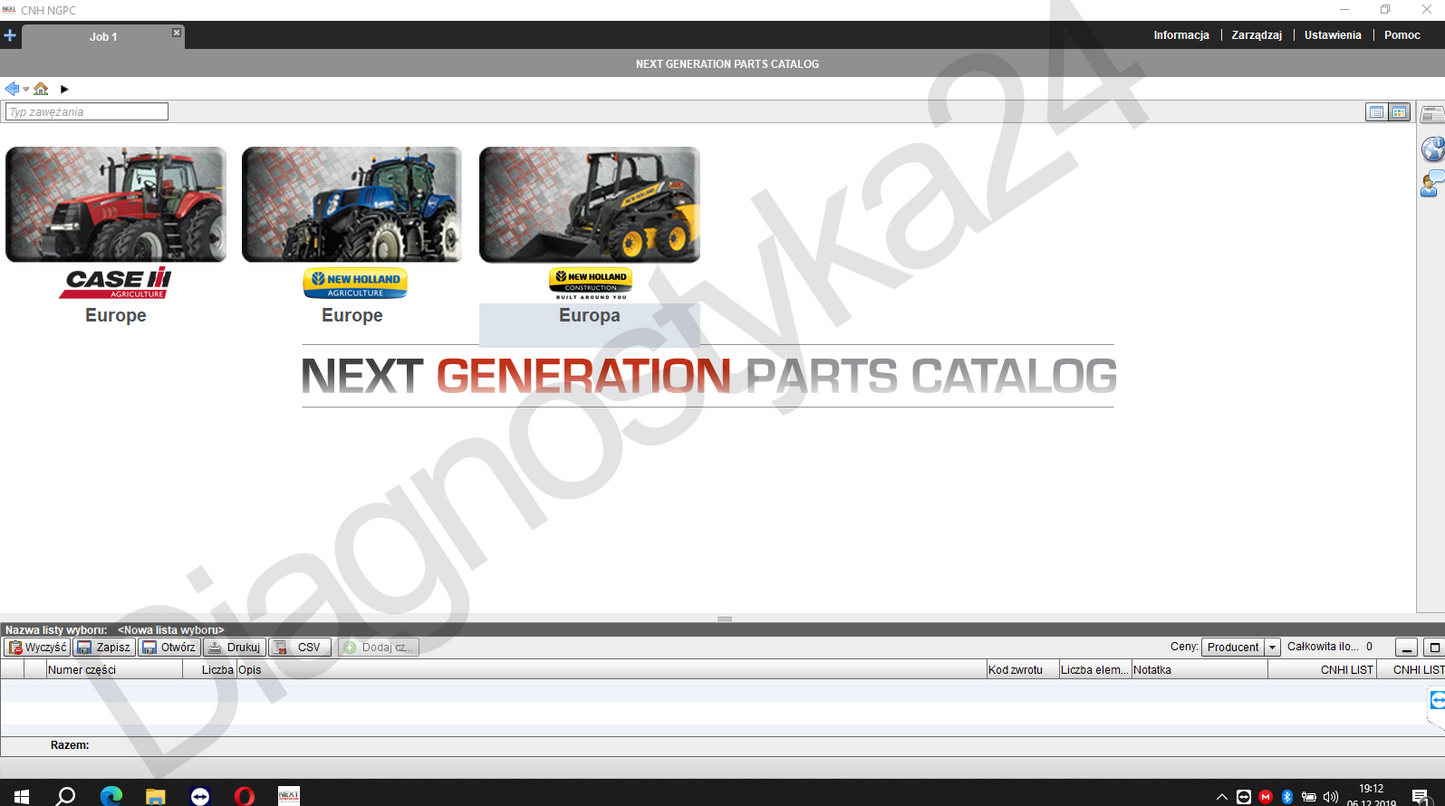Show hidden system tray icons
This screenshot has width=1445, height=806.
click(x=1221, y=797)
